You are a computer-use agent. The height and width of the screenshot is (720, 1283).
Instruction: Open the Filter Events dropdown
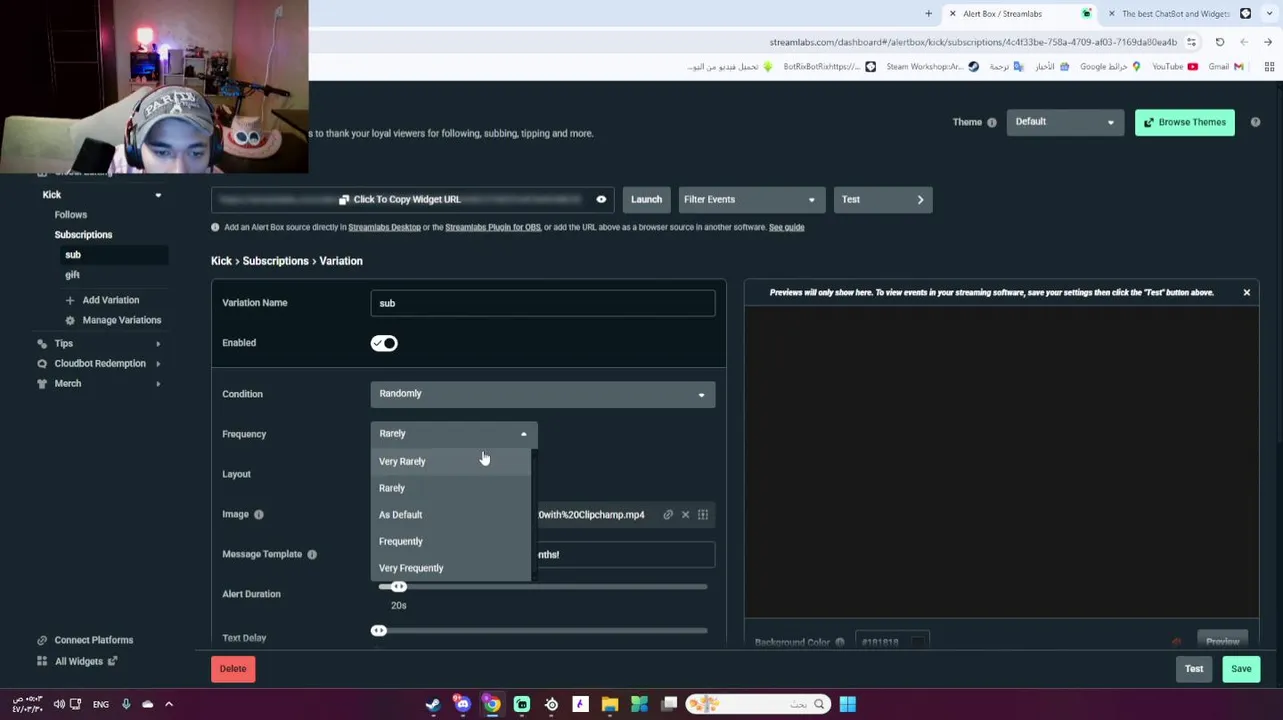[x=752, y=199]
